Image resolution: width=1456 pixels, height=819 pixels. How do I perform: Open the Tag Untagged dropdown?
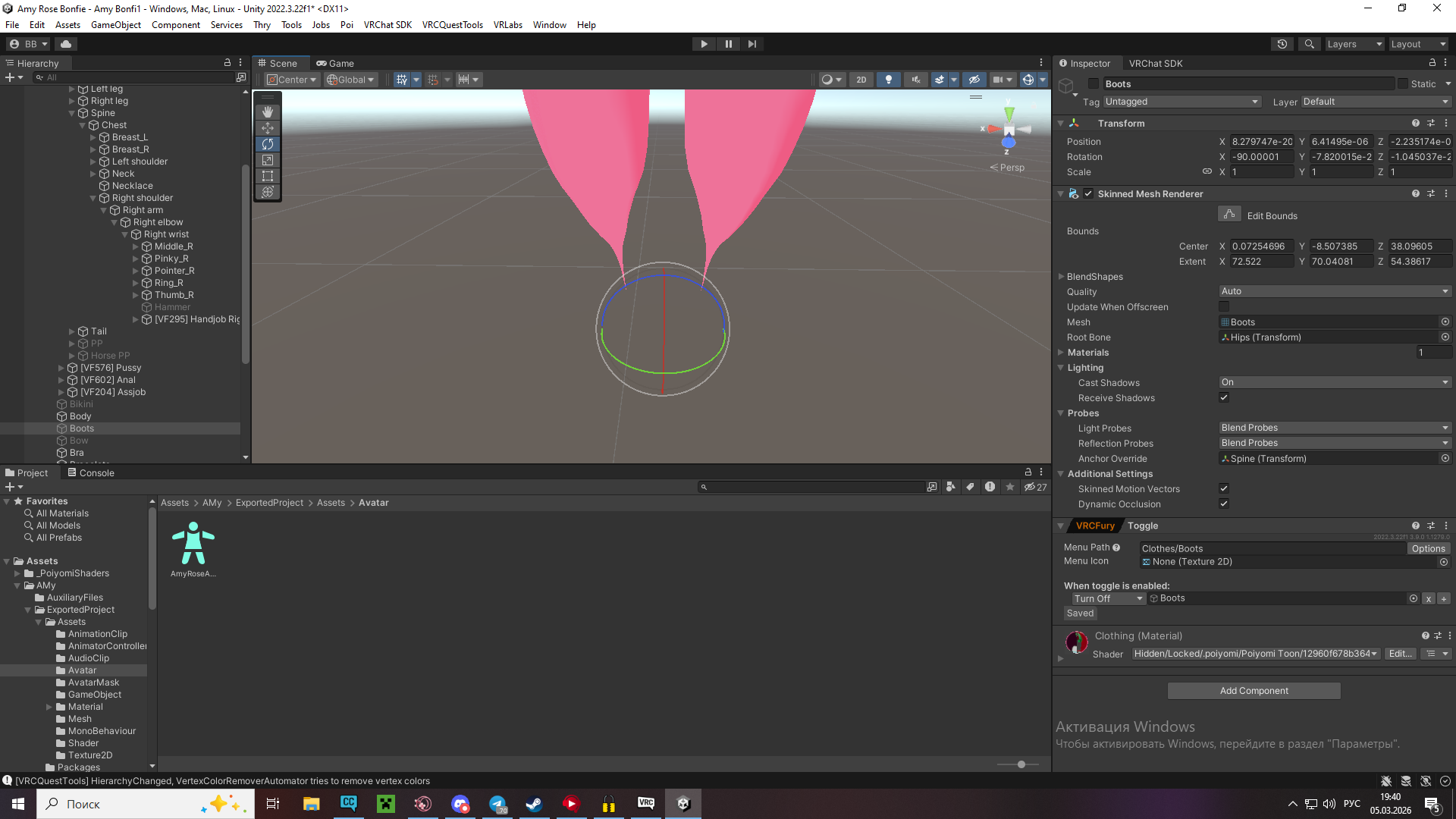pos(1181,102)
